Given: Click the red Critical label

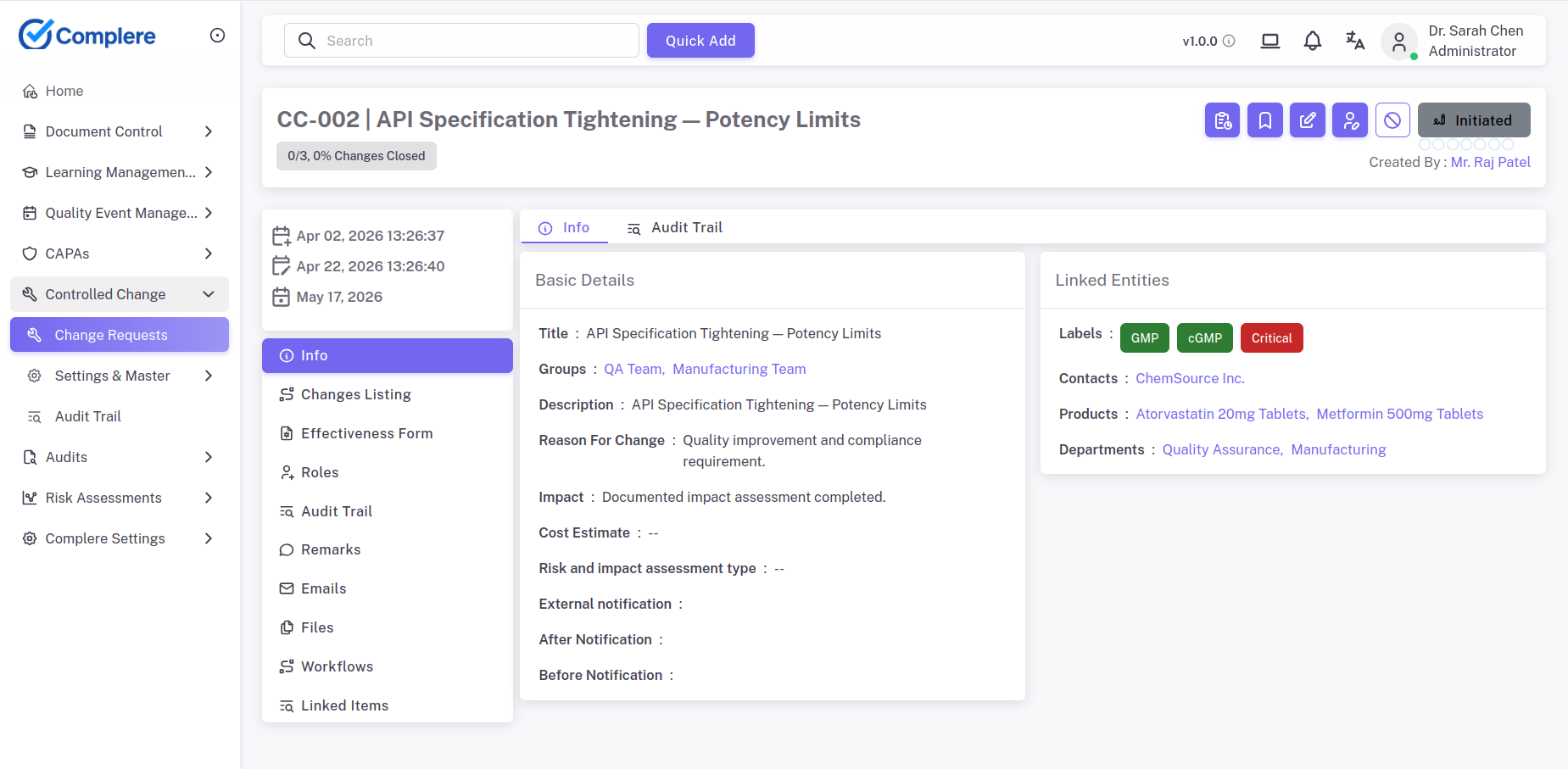Looking at the screenshot, I should click(x=1271, y=338).
